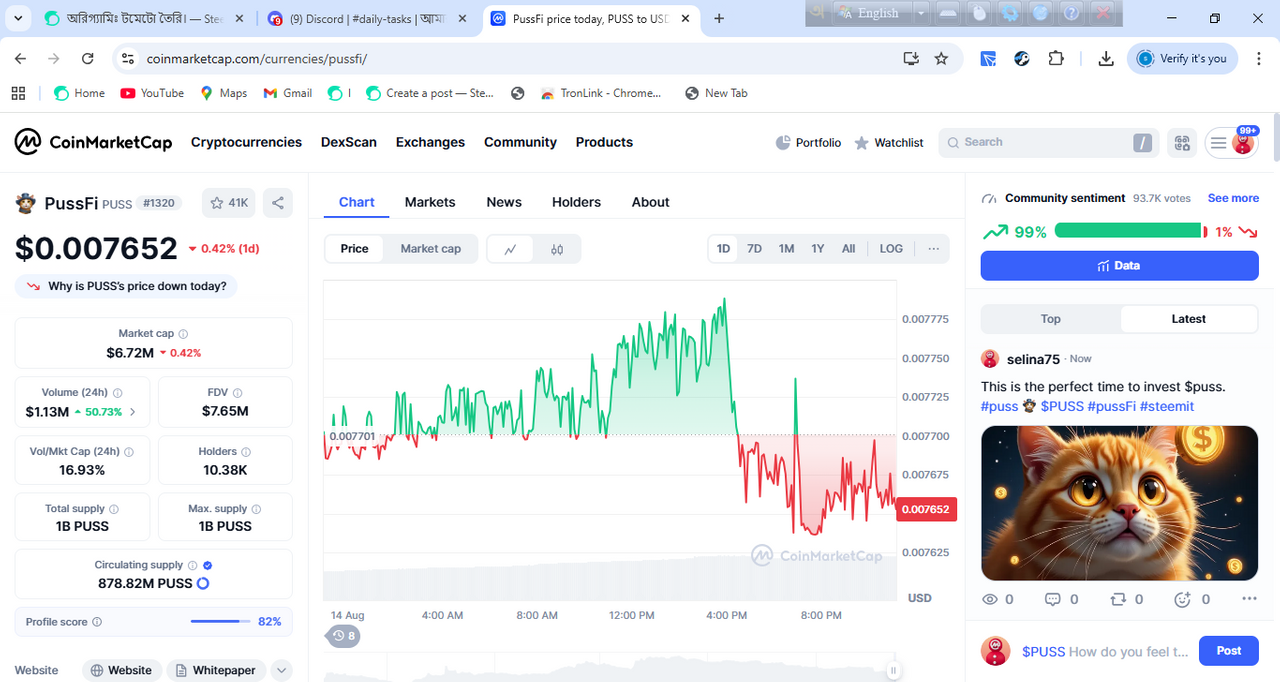Click the blue Data button
Screen dimensions: 1280x682
[1119, 266]
